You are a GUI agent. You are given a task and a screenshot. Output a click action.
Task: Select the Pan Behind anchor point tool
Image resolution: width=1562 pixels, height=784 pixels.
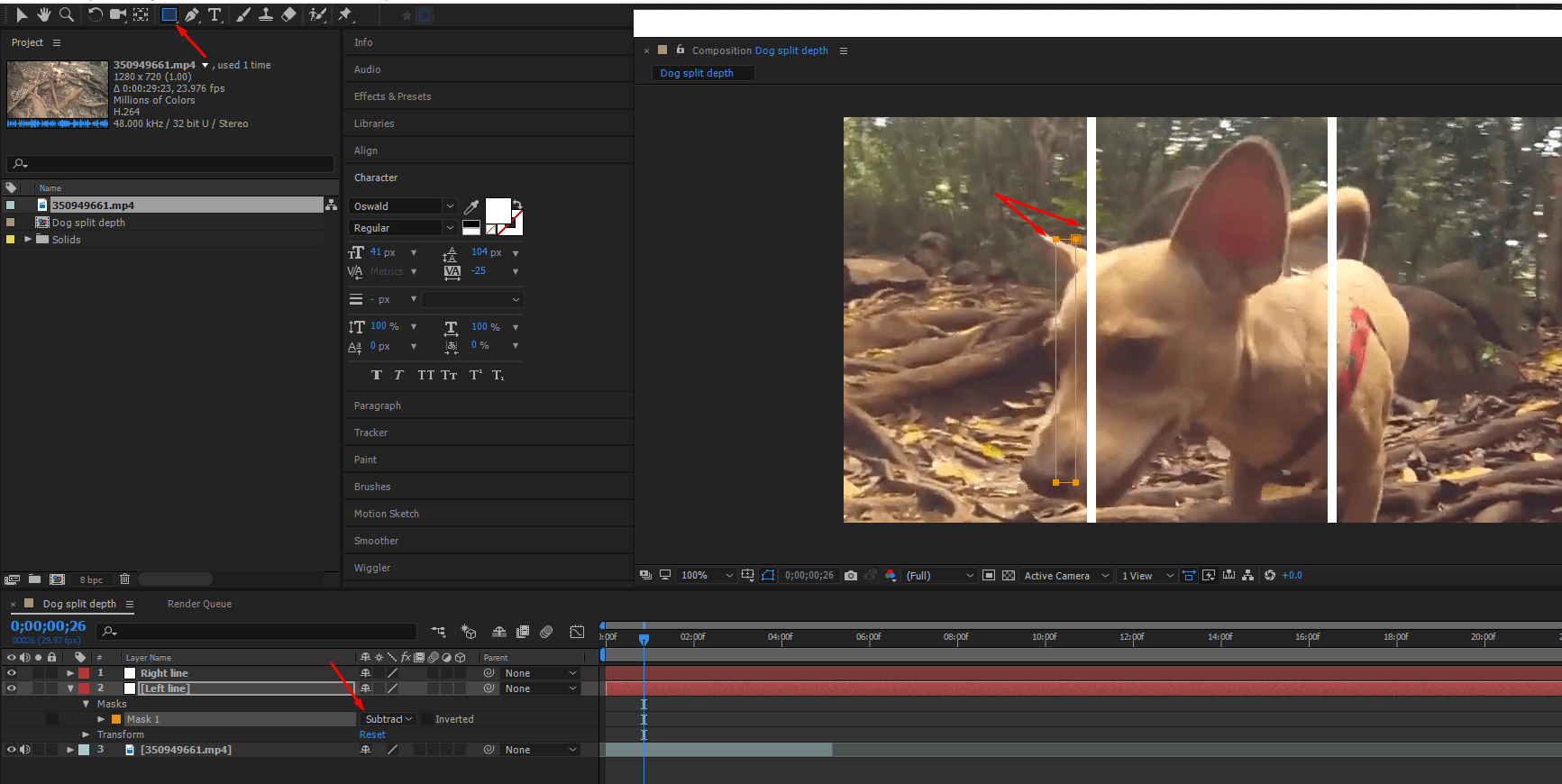point(141,14)
